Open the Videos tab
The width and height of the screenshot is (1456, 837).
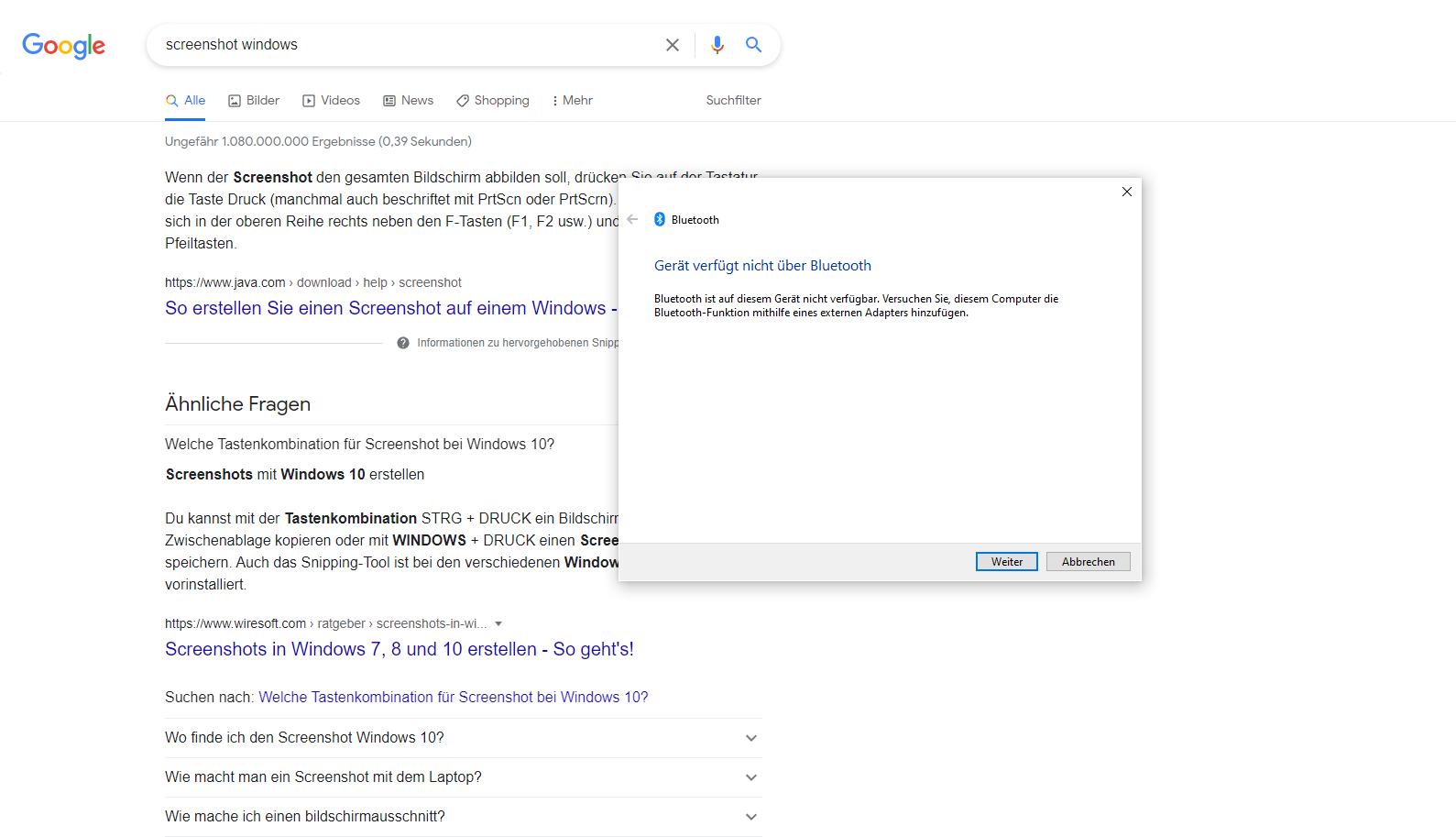click(331, 101)
